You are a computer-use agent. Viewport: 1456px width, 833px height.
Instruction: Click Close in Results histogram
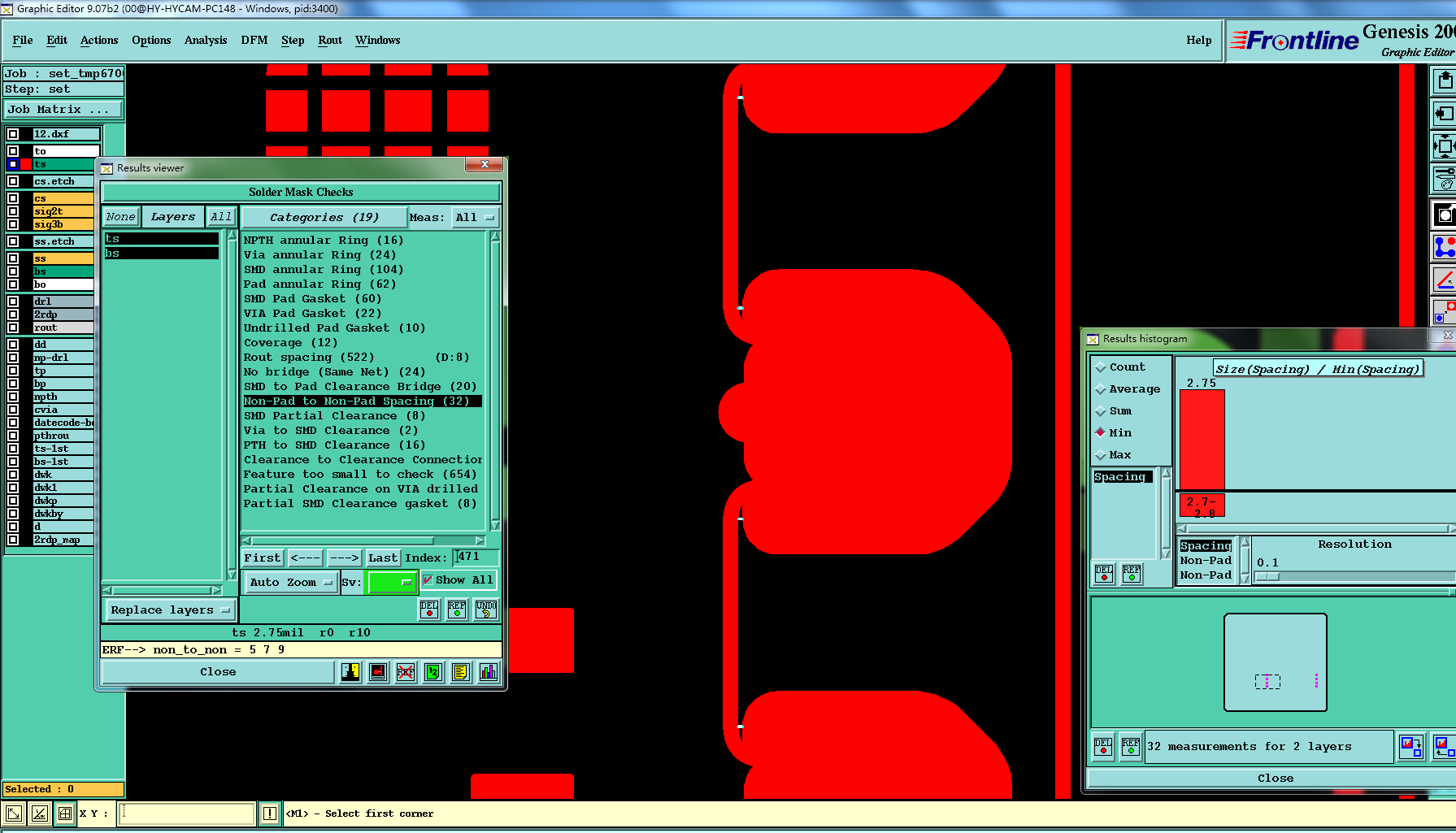coord(1275,778)
